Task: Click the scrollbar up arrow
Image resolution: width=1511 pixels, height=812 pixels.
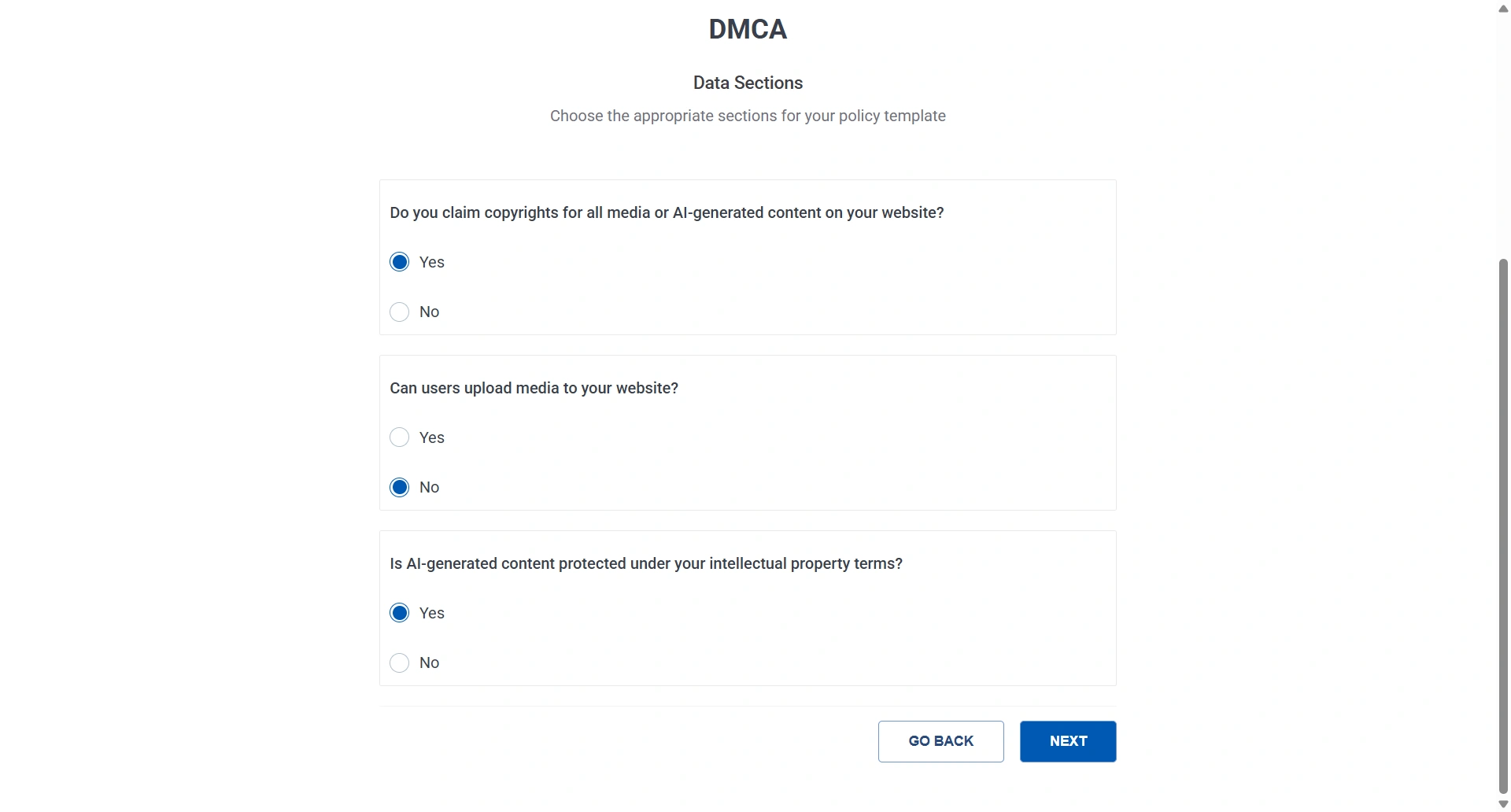Action: coord(1503,8)
